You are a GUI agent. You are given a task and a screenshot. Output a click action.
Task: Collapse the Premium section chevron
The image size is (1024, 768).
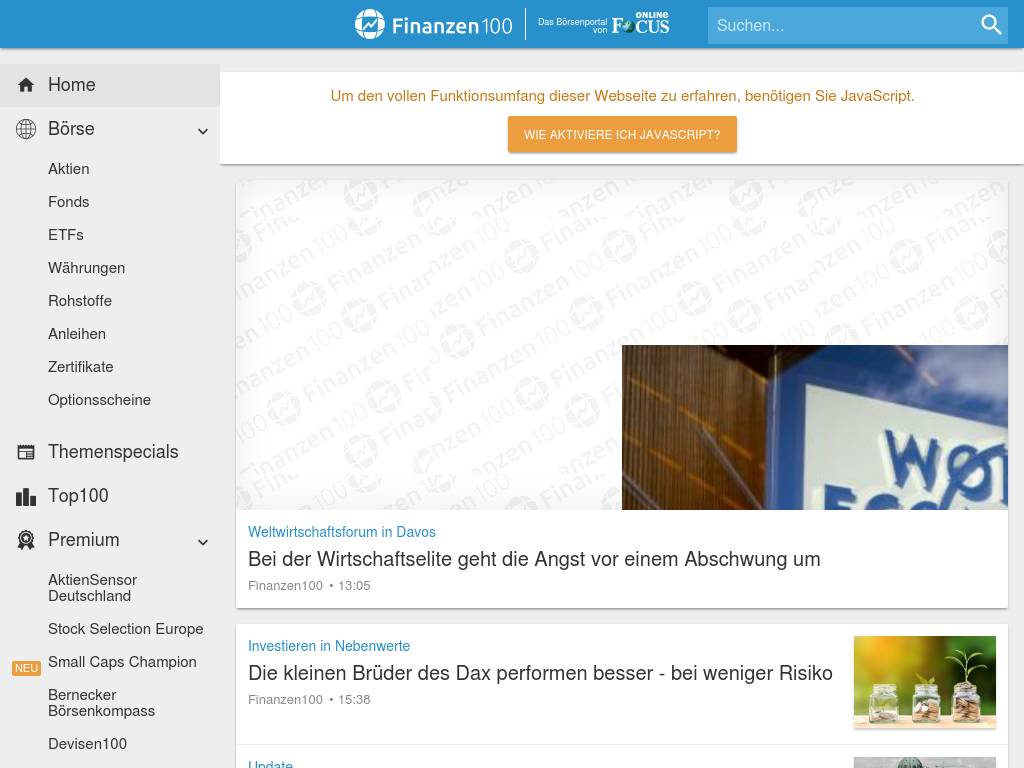click(x=203, y=542)
